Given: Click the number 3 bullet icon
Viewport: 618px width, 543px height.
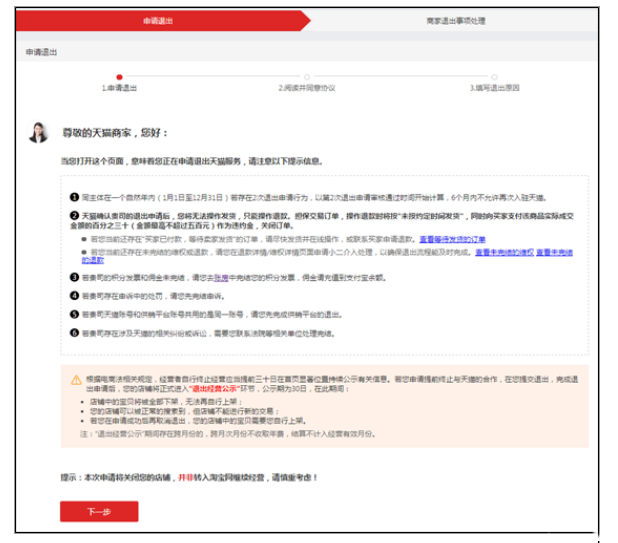Looking at the screenshot, I should (74, 277).
